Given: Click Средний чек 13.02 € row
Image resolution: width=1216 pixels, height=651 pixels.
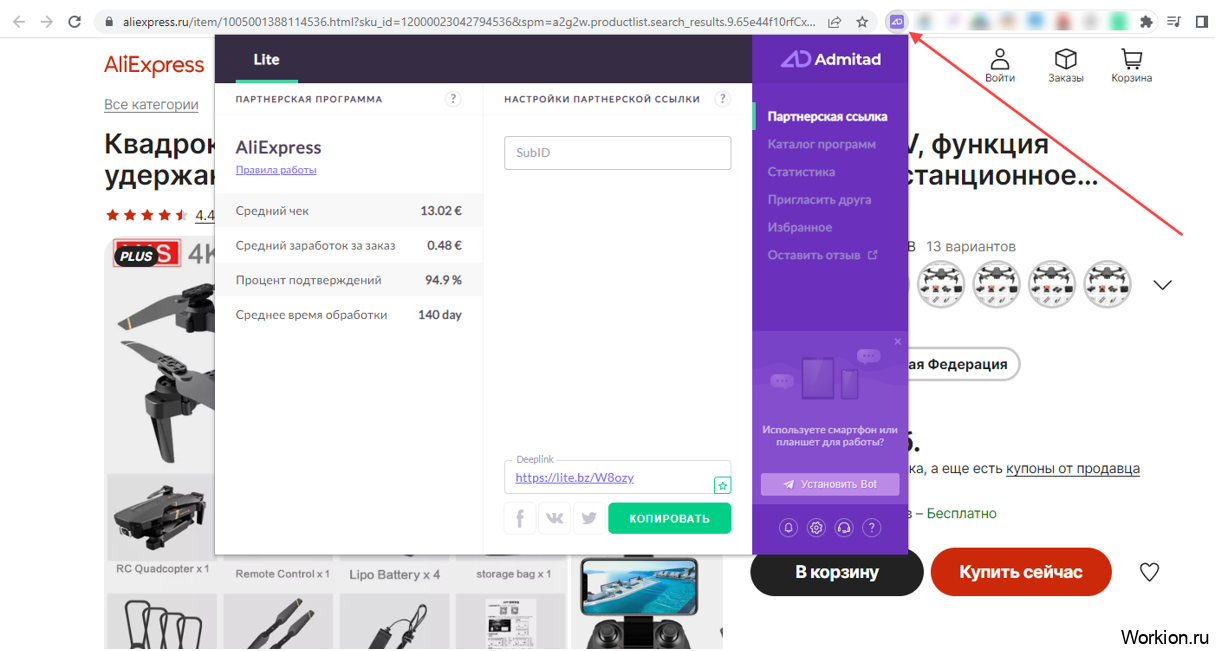Looking at the screenshot, I should coord(349,211).
